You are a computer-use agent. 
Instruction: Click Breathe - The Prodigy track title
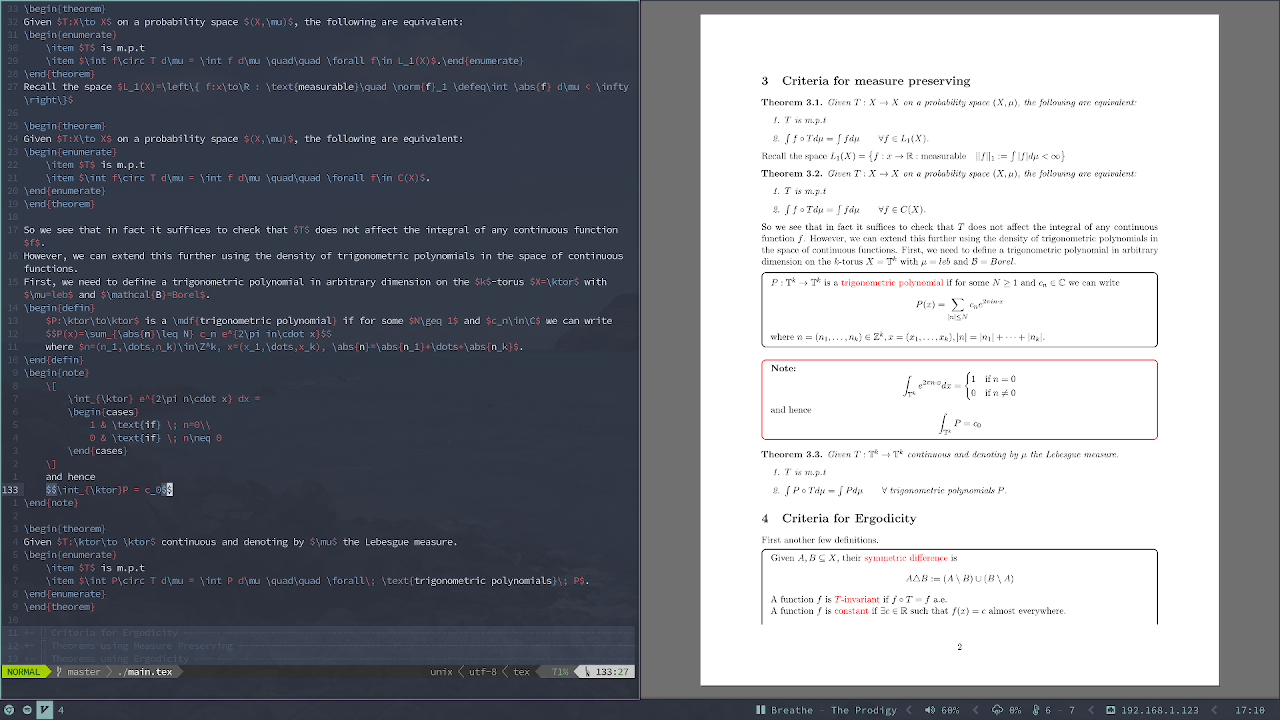point(834,710)
